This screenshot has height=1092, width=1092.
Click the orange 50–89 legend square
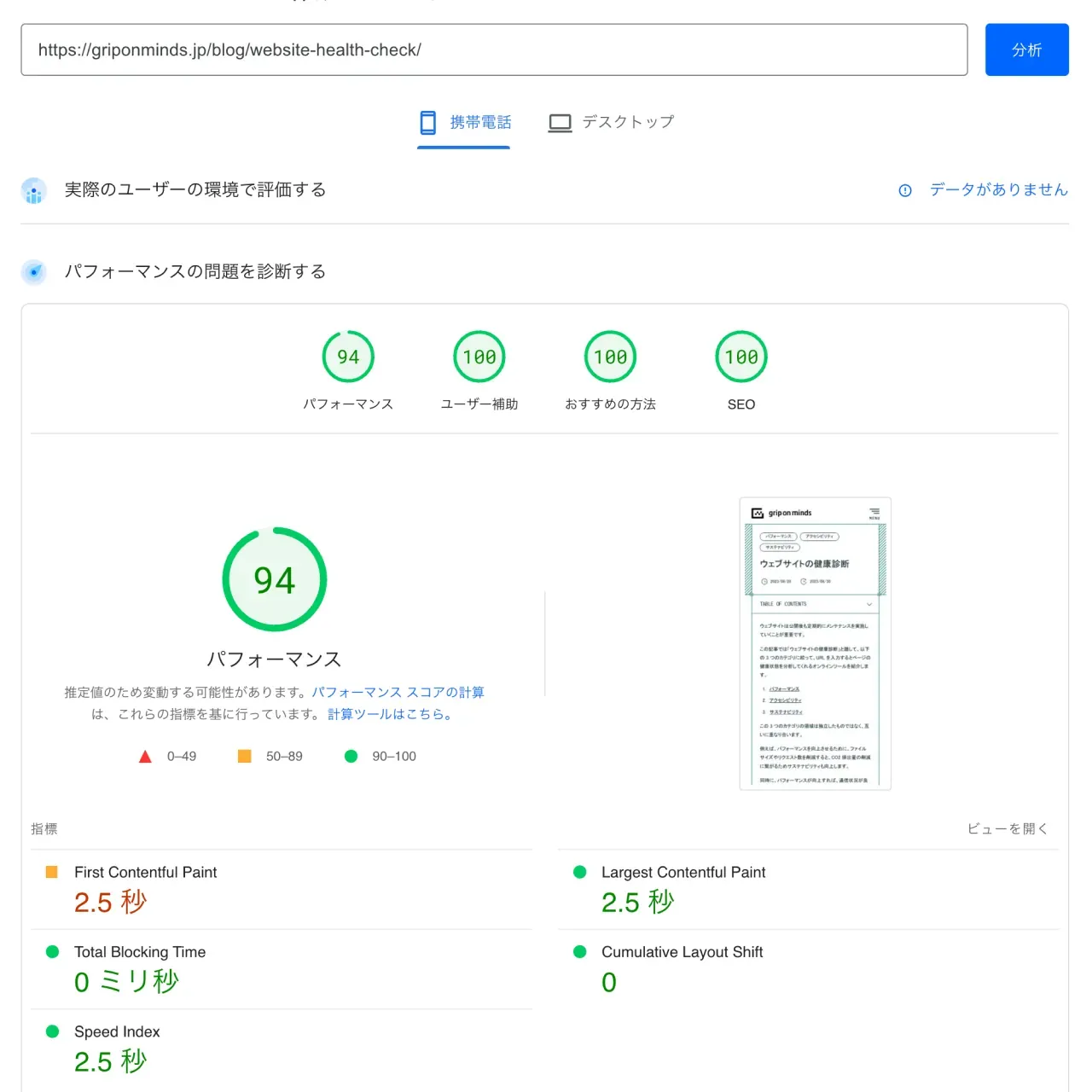pos(245,756)
